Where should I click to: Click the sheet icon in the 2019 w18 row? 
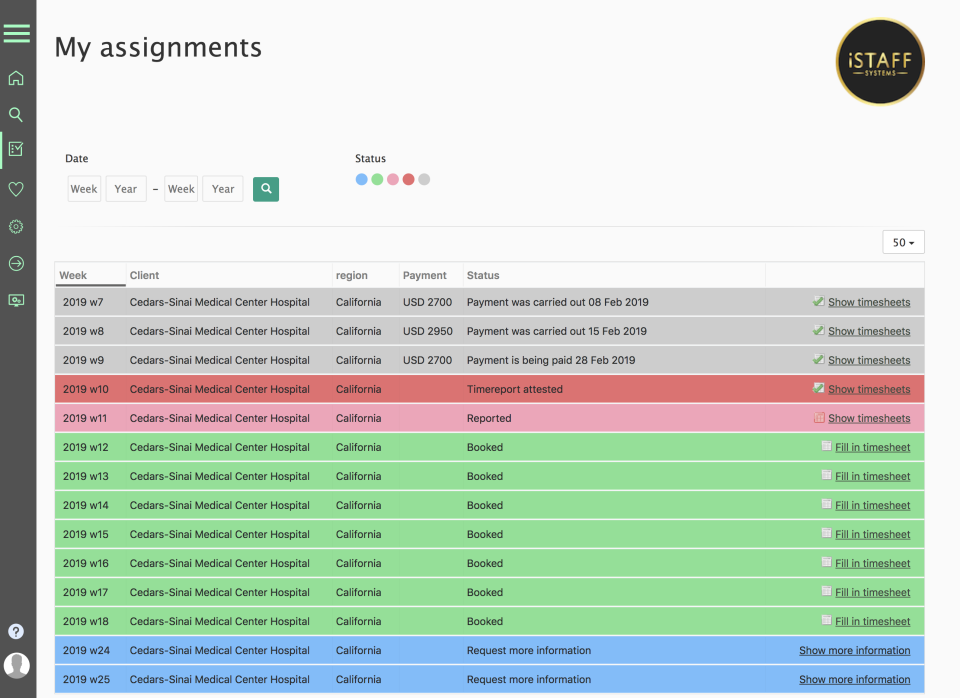tap(826, 620)
